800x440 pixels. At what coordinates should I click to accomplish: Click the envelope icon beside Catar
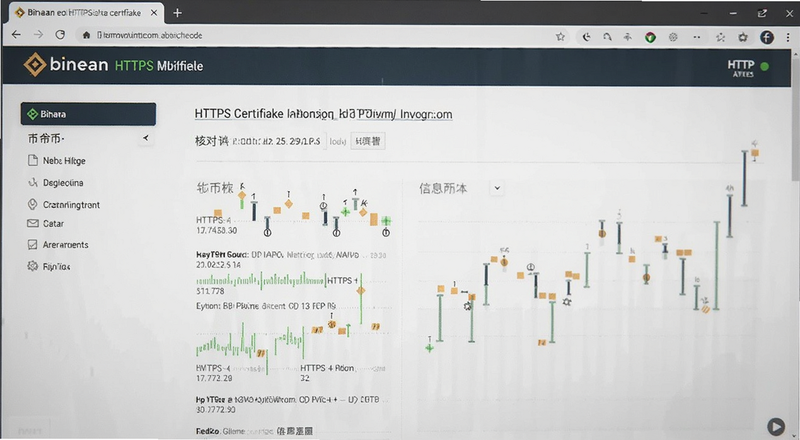pyautogui.click(x=33, y=223)
